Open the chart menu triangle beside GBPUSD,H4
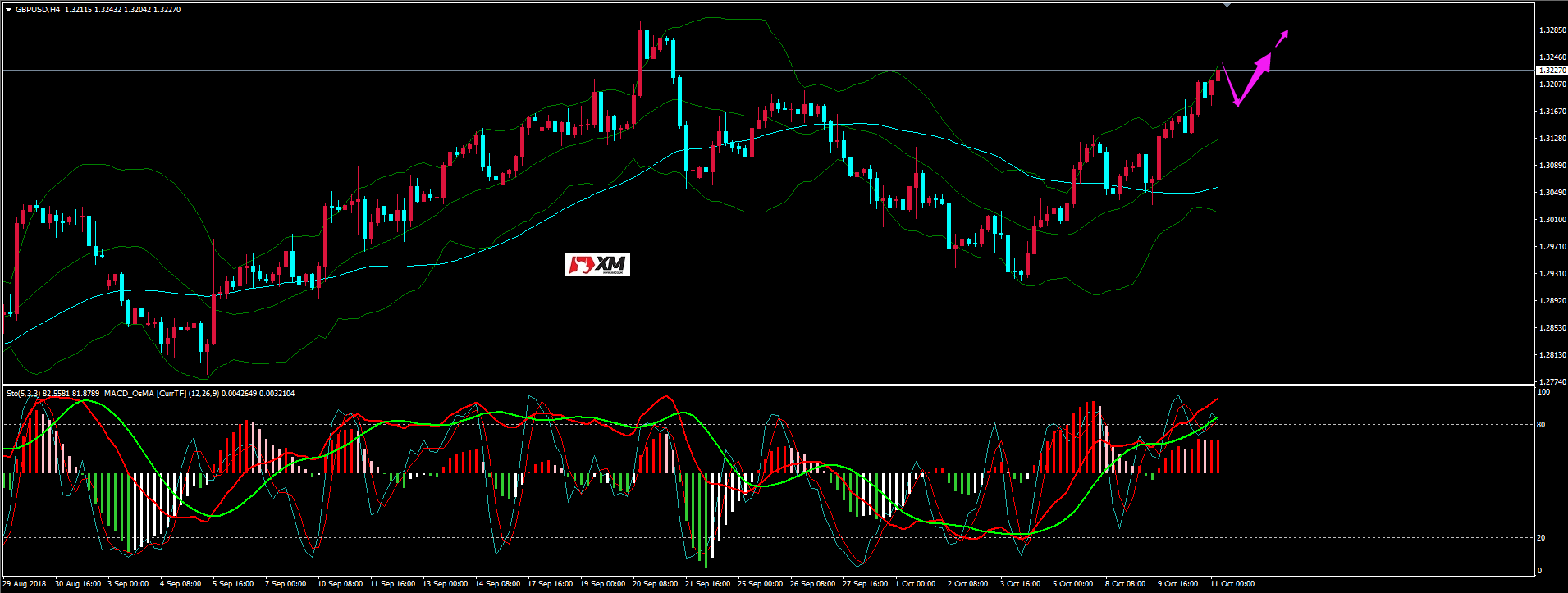Image resolution: width=1568 pixels, height=593 pixels. (x=8, y=10)
